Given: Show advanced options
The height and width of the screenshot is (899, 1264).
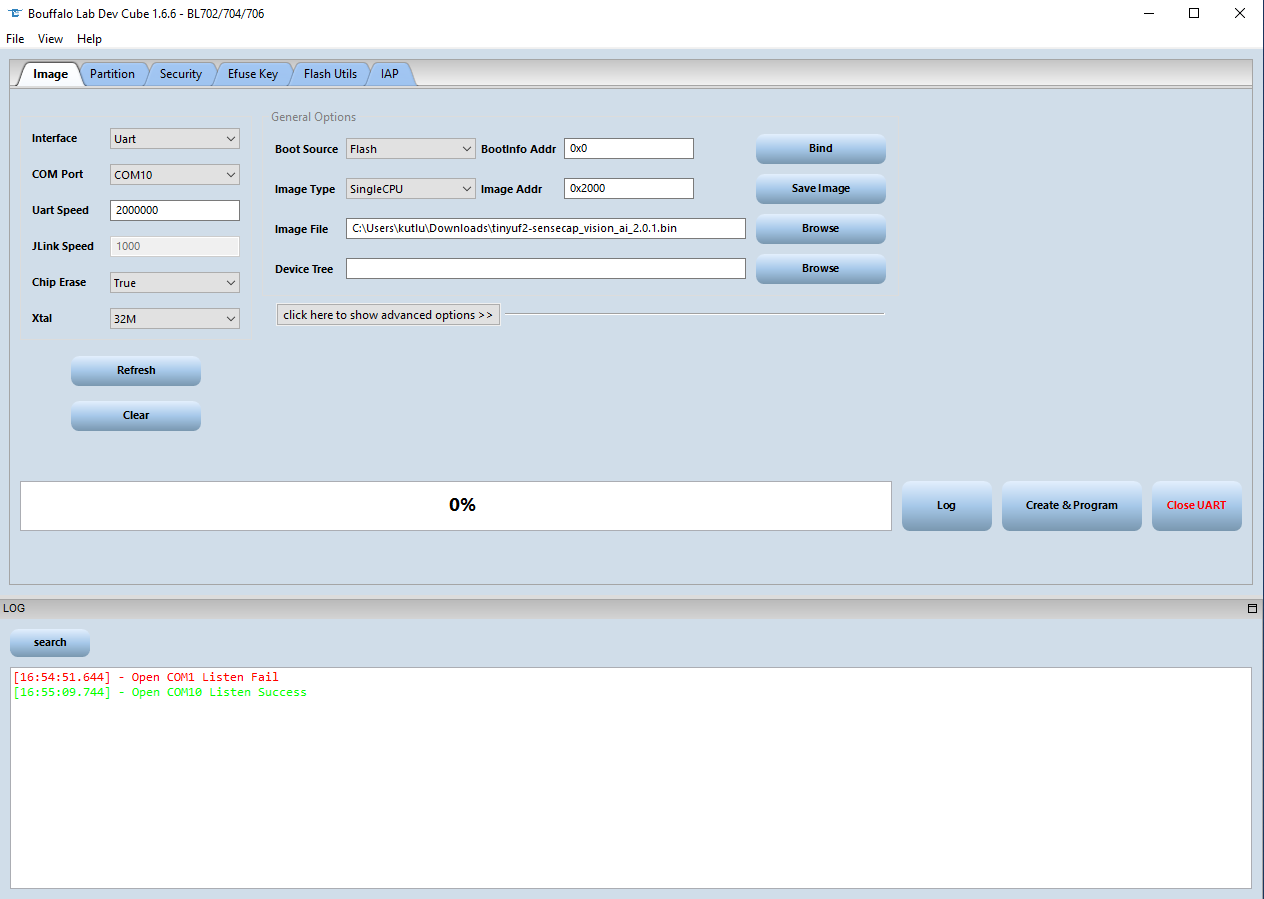Looking at the screenshot, I should click(387, 314).
